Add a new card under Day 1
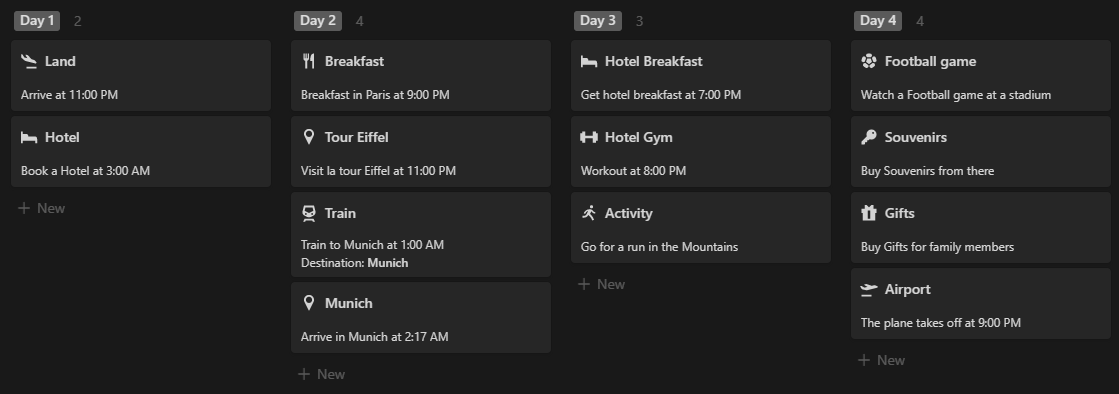Viewport: 1119px width, 394px height. pyautogui.click(x=41, y=208)
